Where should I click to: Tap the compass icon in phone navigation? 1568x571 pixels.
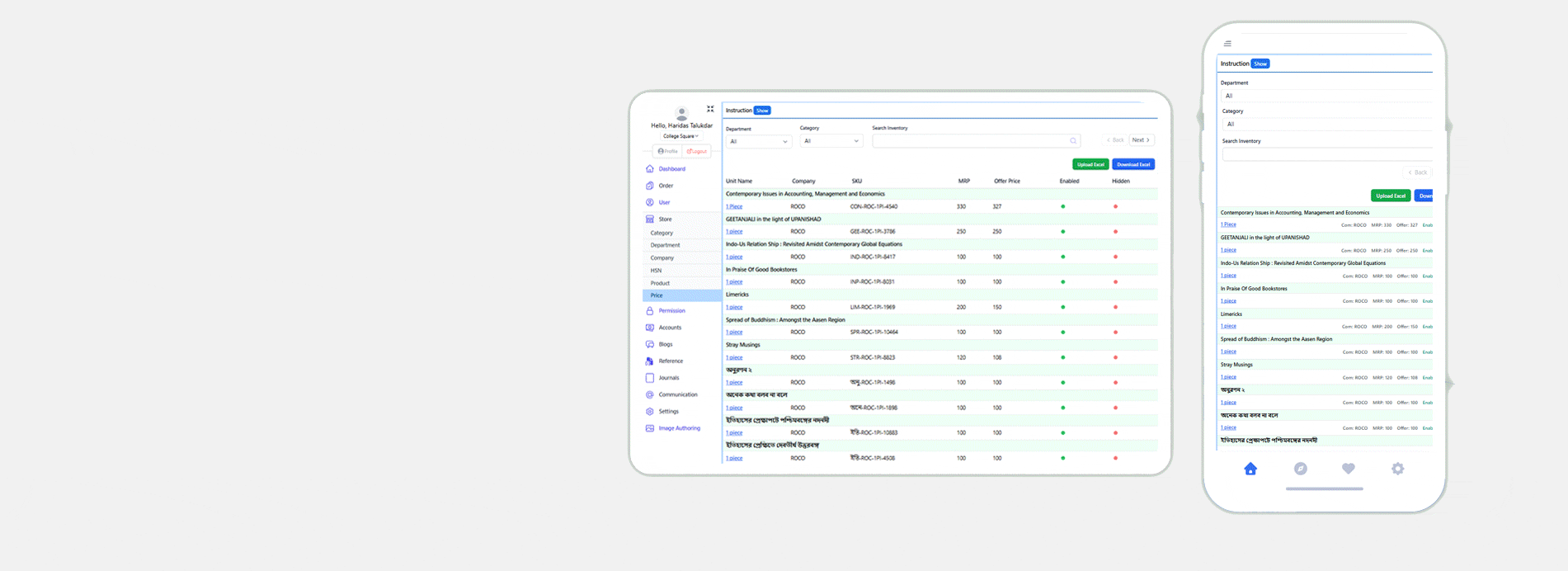coord(1301,469)
